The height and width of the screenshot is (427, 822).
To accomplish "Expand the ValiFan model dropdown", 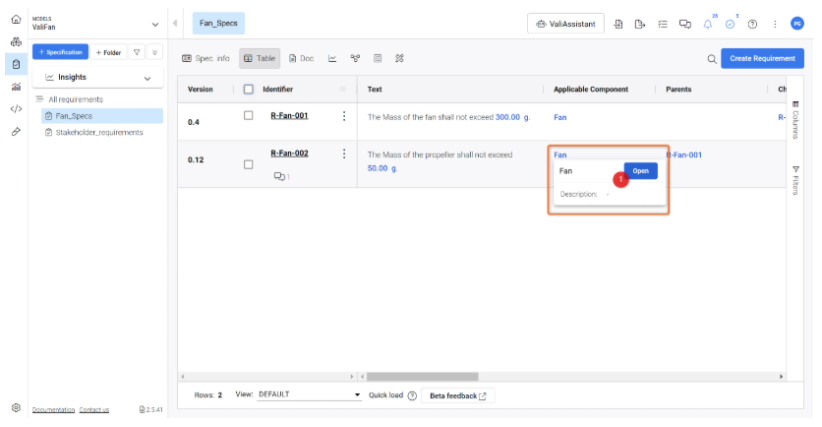I will coord(155,24).
